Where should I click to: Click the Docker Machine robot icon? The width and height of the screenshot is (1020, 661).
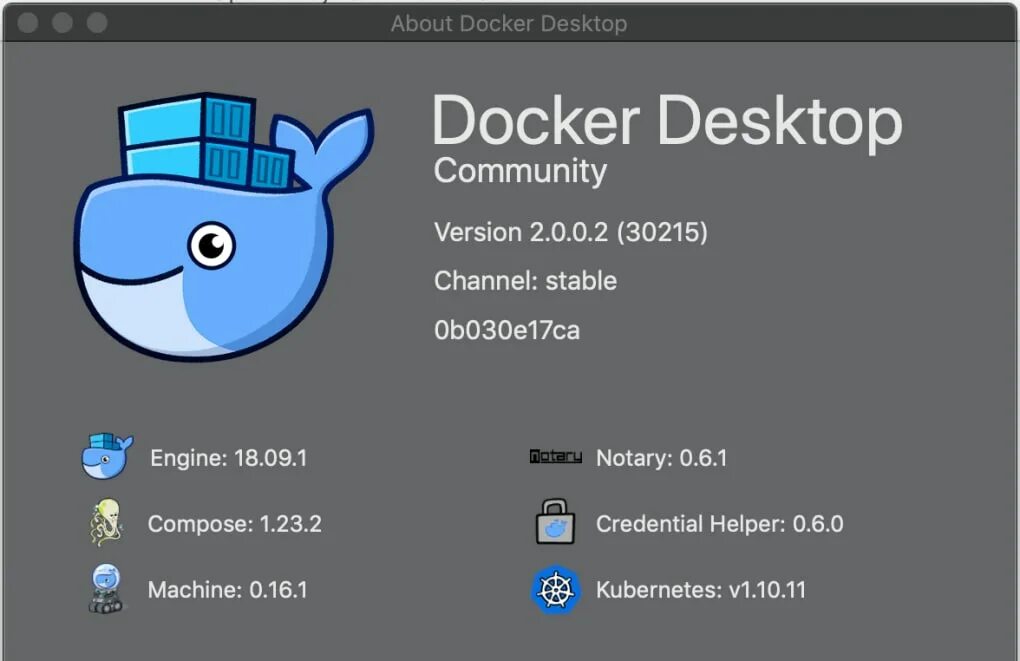click(105, 589)
